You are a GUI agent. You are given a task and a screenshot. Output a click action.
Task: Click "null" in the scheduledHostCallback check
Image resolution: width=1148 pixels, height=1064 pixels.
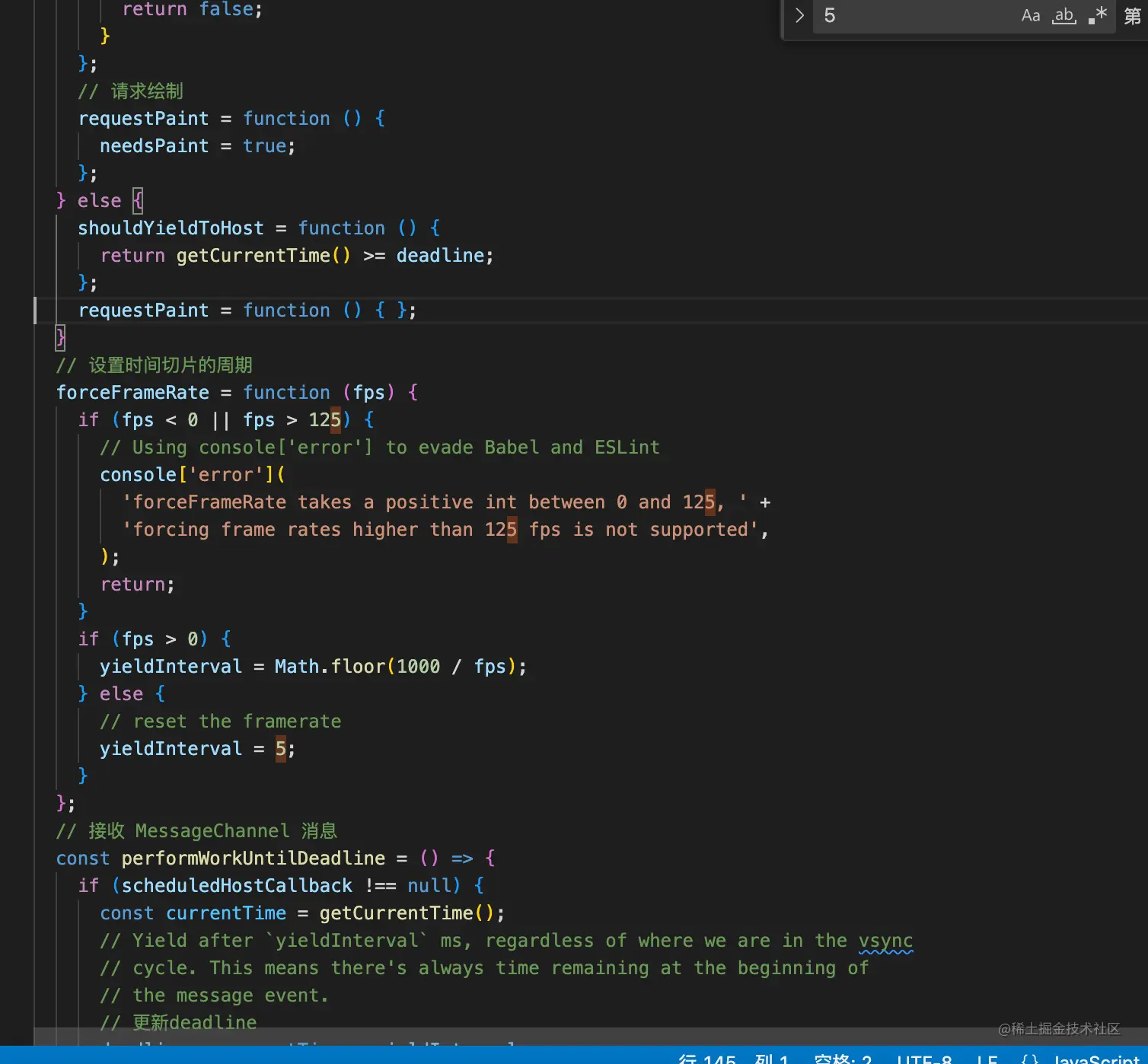click(x=429, y=886)
